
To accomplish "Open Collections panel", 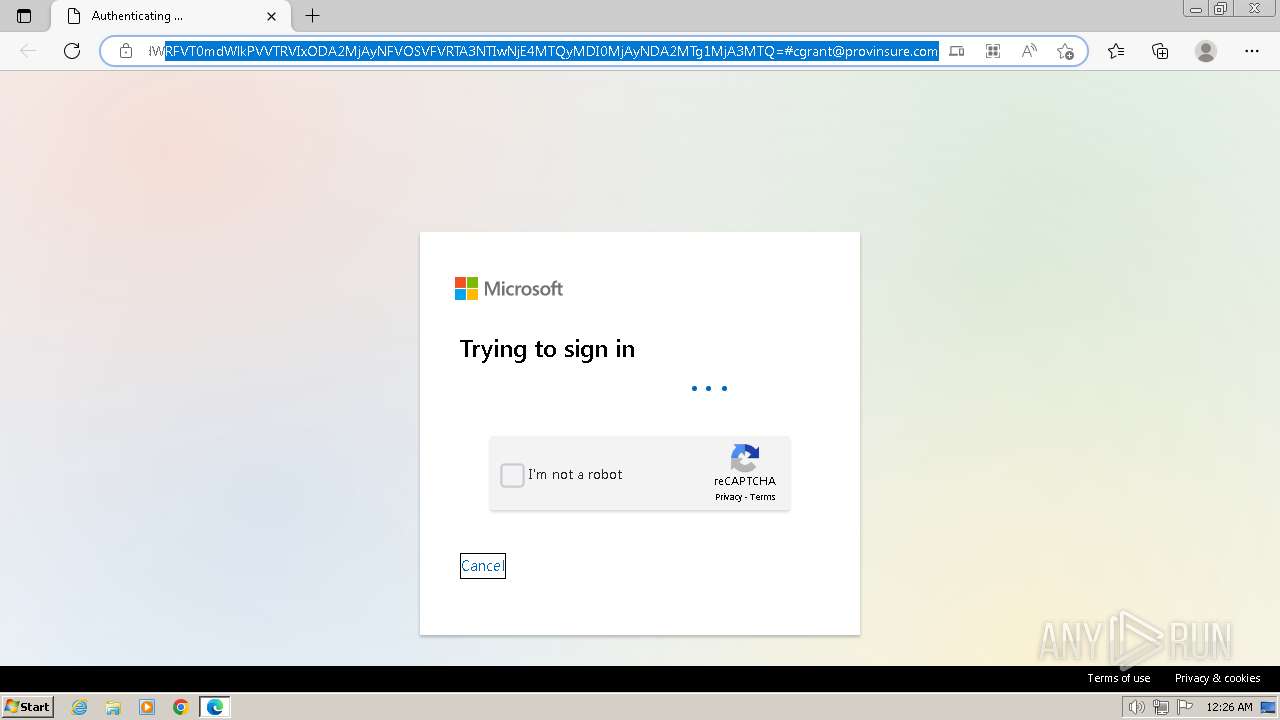I will coord(1160,51).
